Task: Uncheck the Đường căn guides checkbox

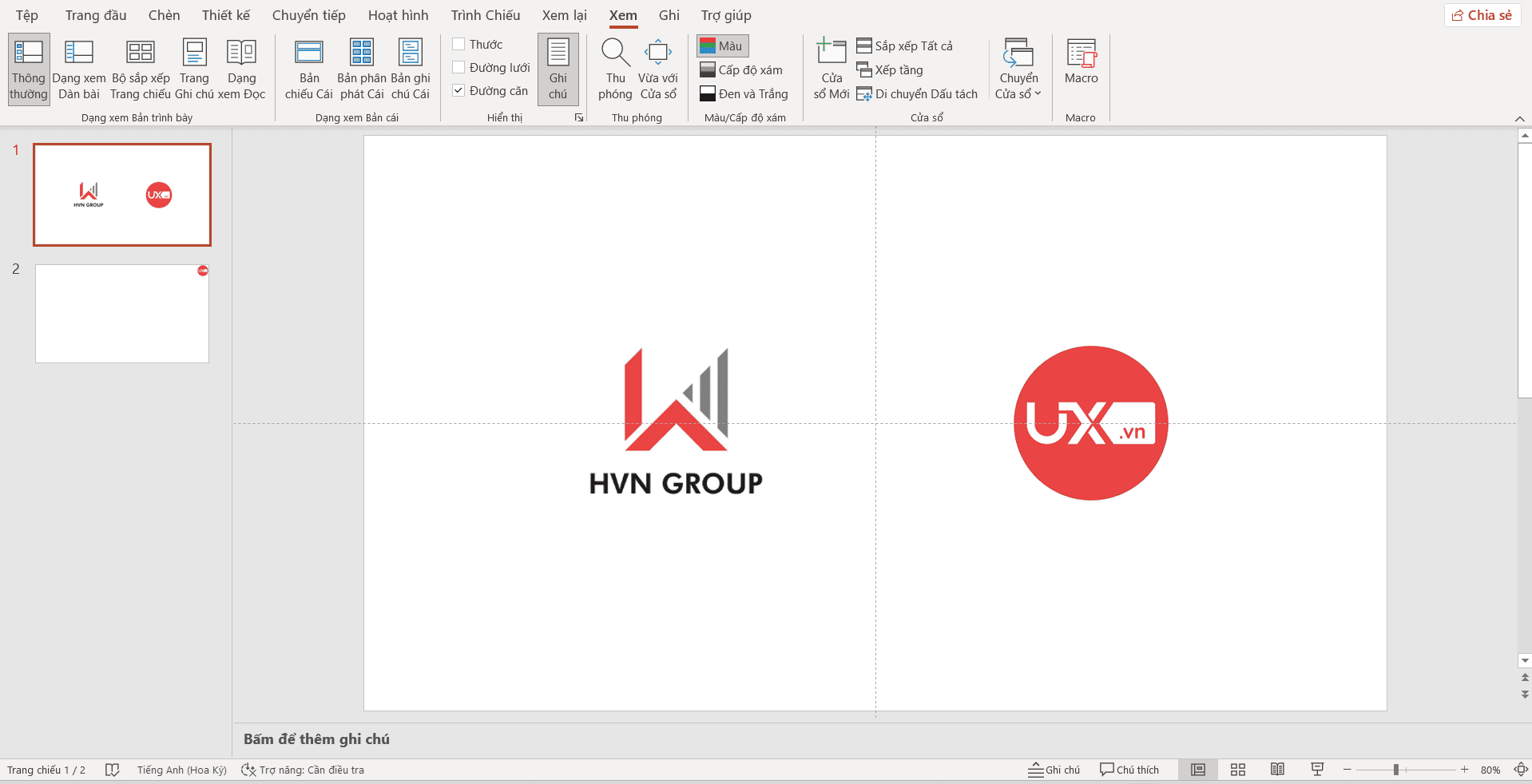Action: click(x=459, y=91)
